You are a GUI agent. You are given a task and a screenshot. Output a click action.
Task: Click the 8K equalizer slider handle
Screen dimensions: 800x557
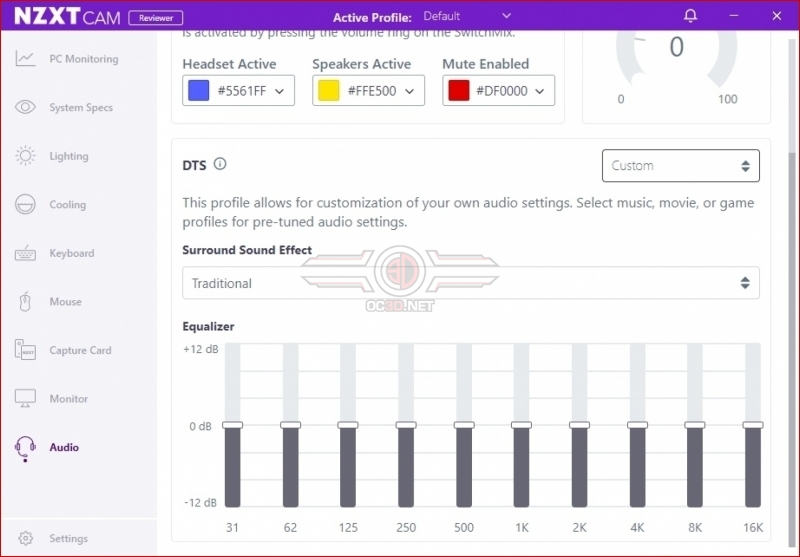(695, 425)
